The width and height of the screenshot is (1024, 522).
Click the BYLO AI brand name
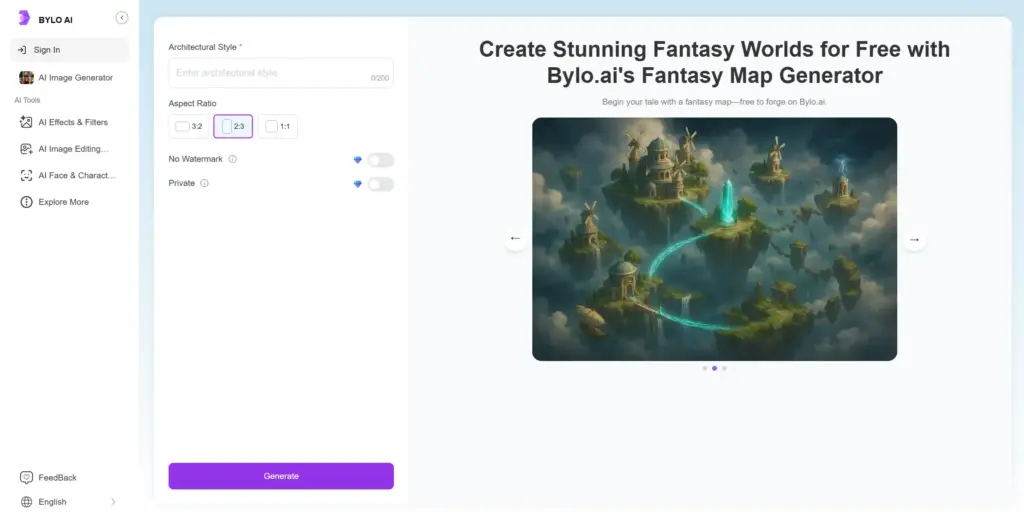[56, 20]
